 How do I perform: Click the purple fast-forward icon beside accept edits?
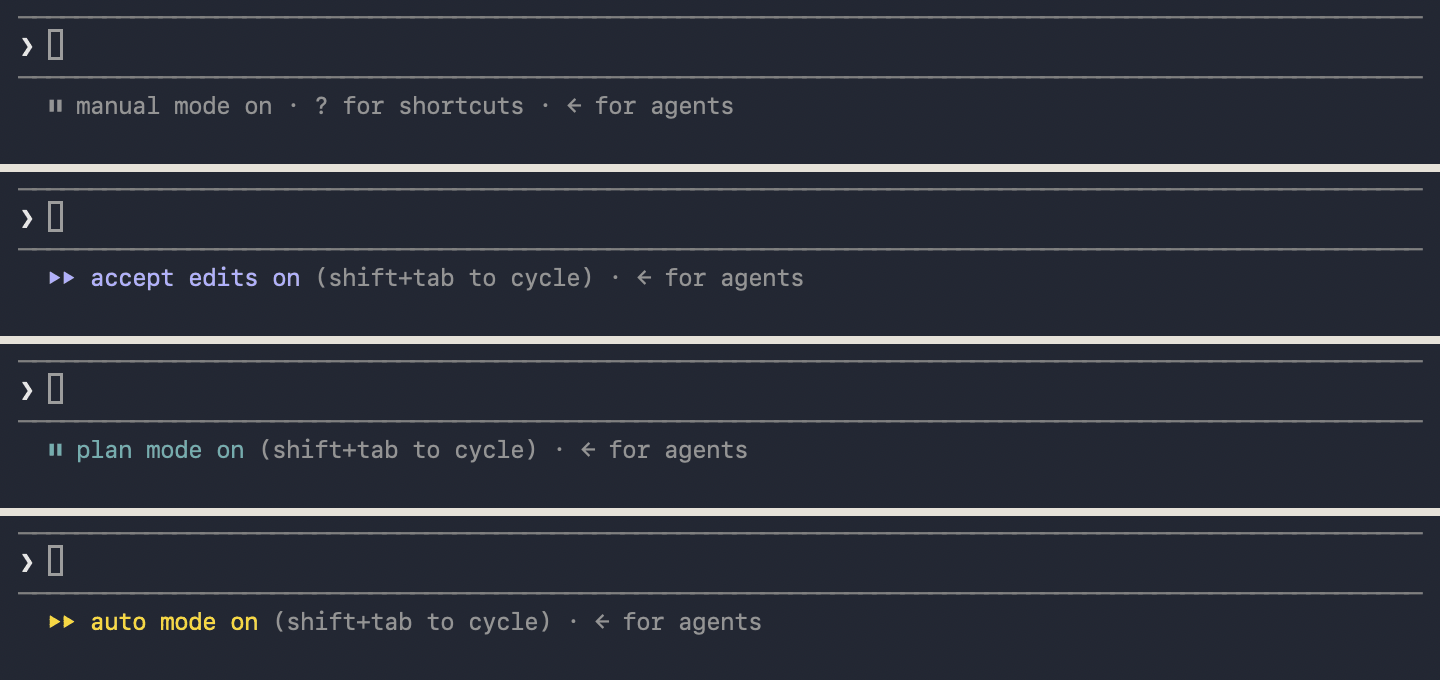pos(62,278)
